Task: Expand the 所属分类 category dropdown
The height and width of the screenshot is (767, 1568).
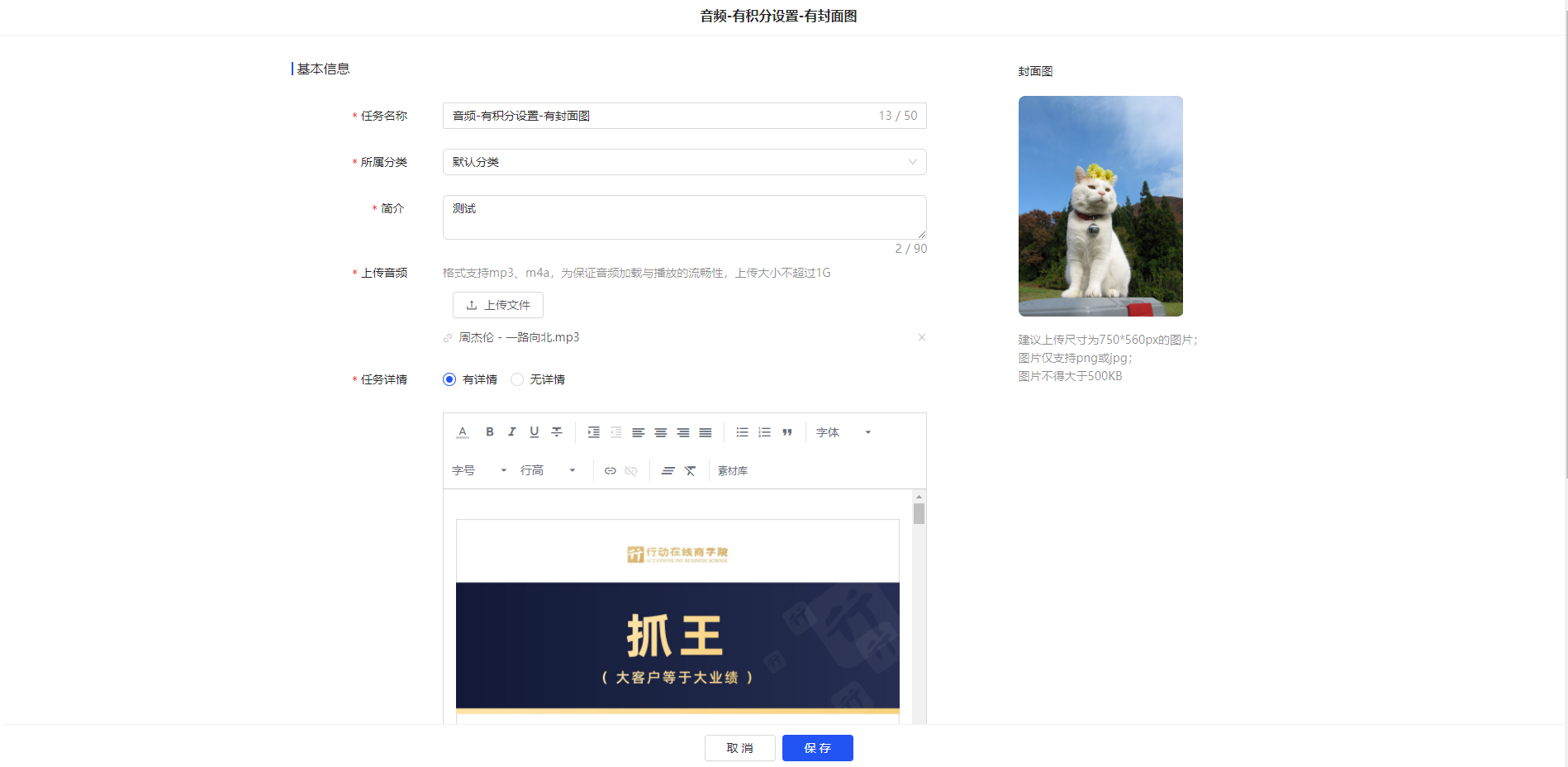Action: click(x=684, y=162)
